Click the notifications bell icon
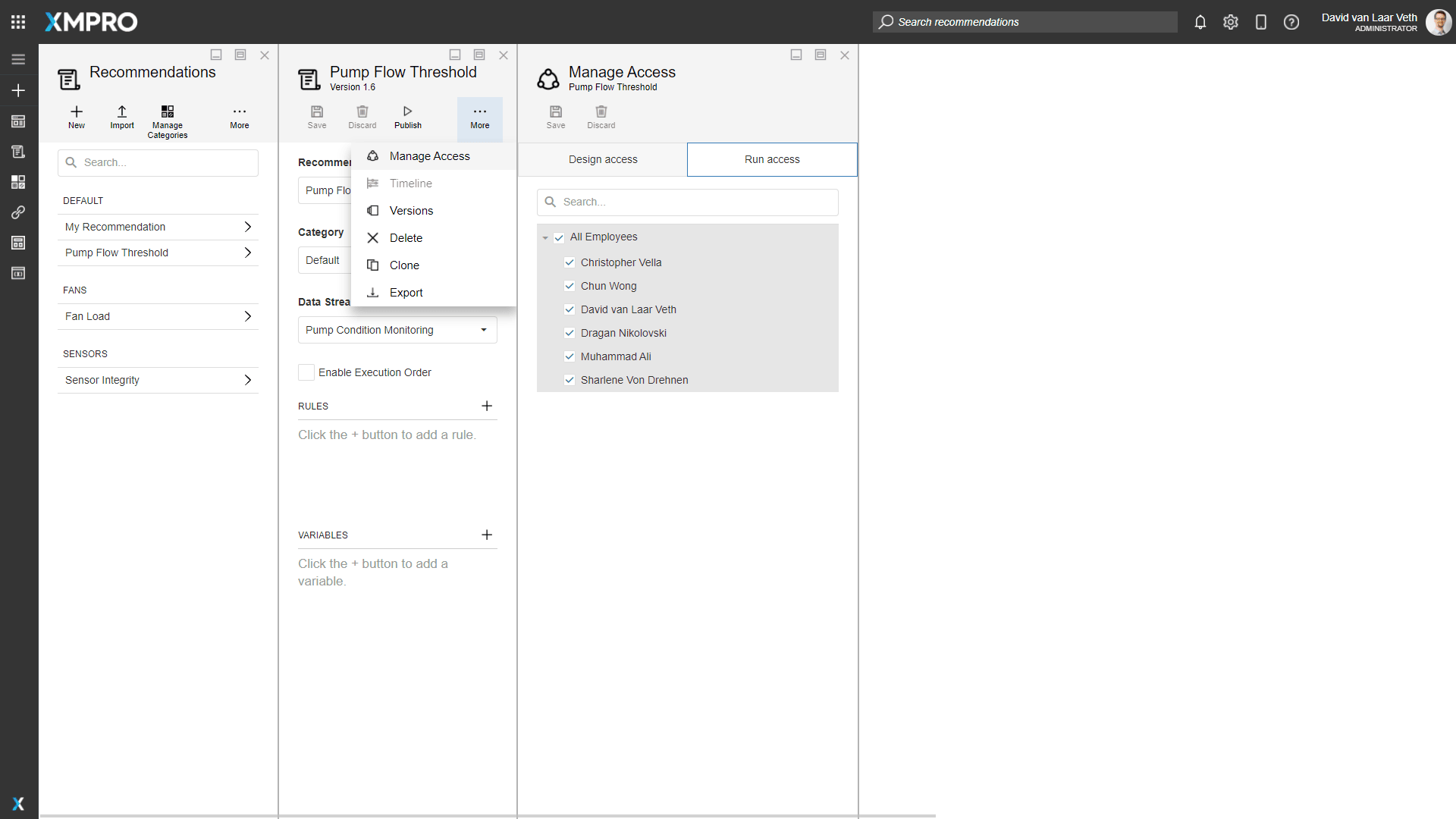This screenshot has height=819, width=1456. tap(1200, 22)
